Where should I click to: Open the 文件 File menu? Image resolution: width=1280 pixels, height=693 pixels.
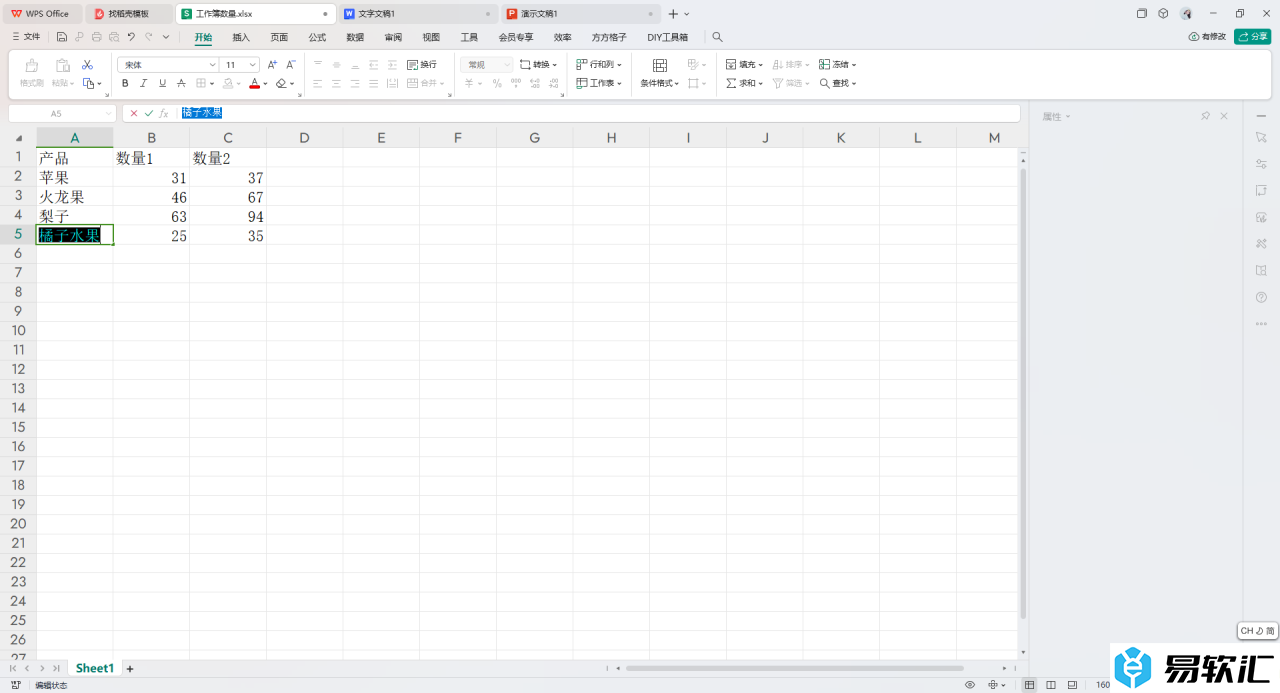[26, 37]
